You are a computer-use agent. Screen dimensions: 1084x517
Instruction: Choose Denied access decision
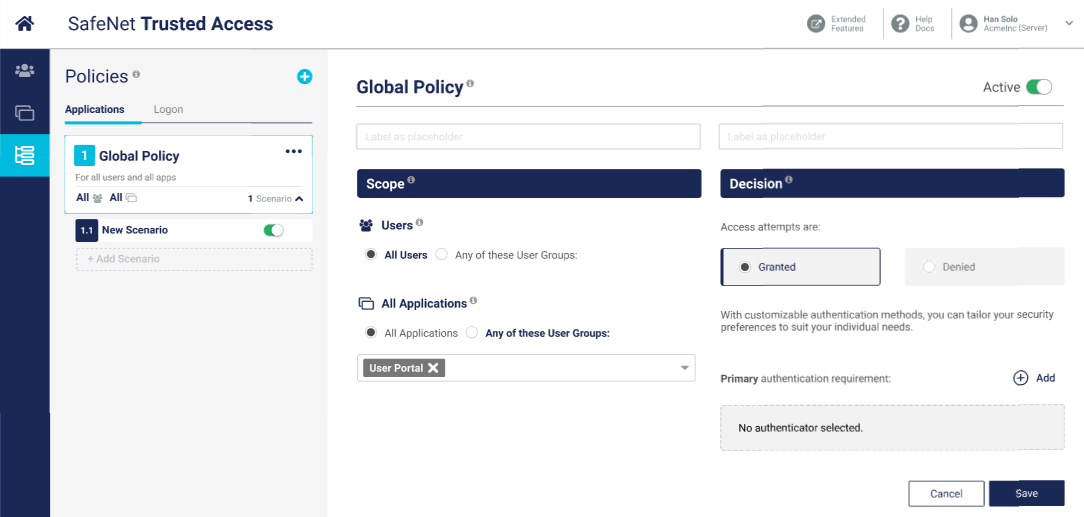(x=984, y=267)
